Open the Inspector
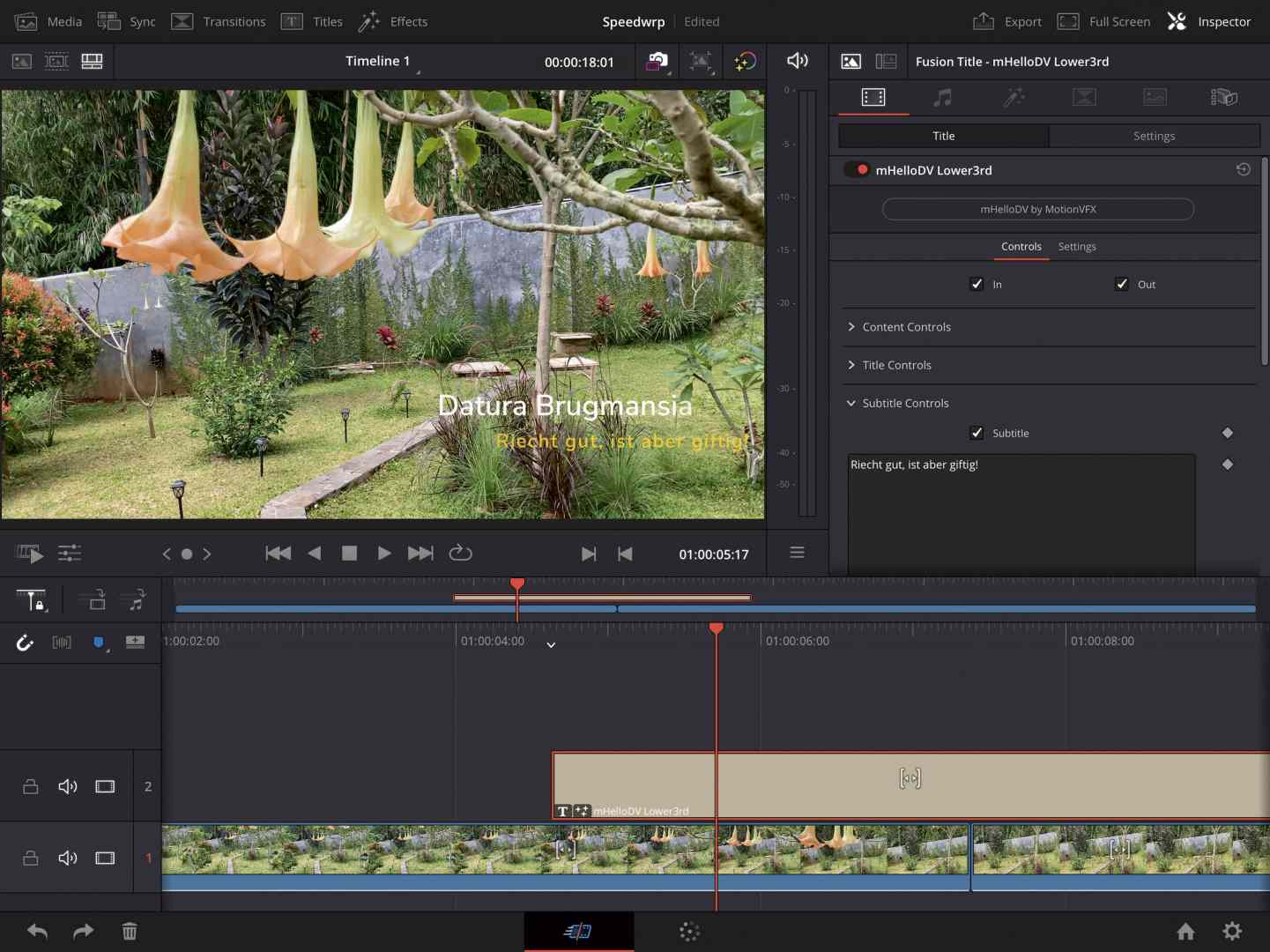 (x=1209, y=21)
